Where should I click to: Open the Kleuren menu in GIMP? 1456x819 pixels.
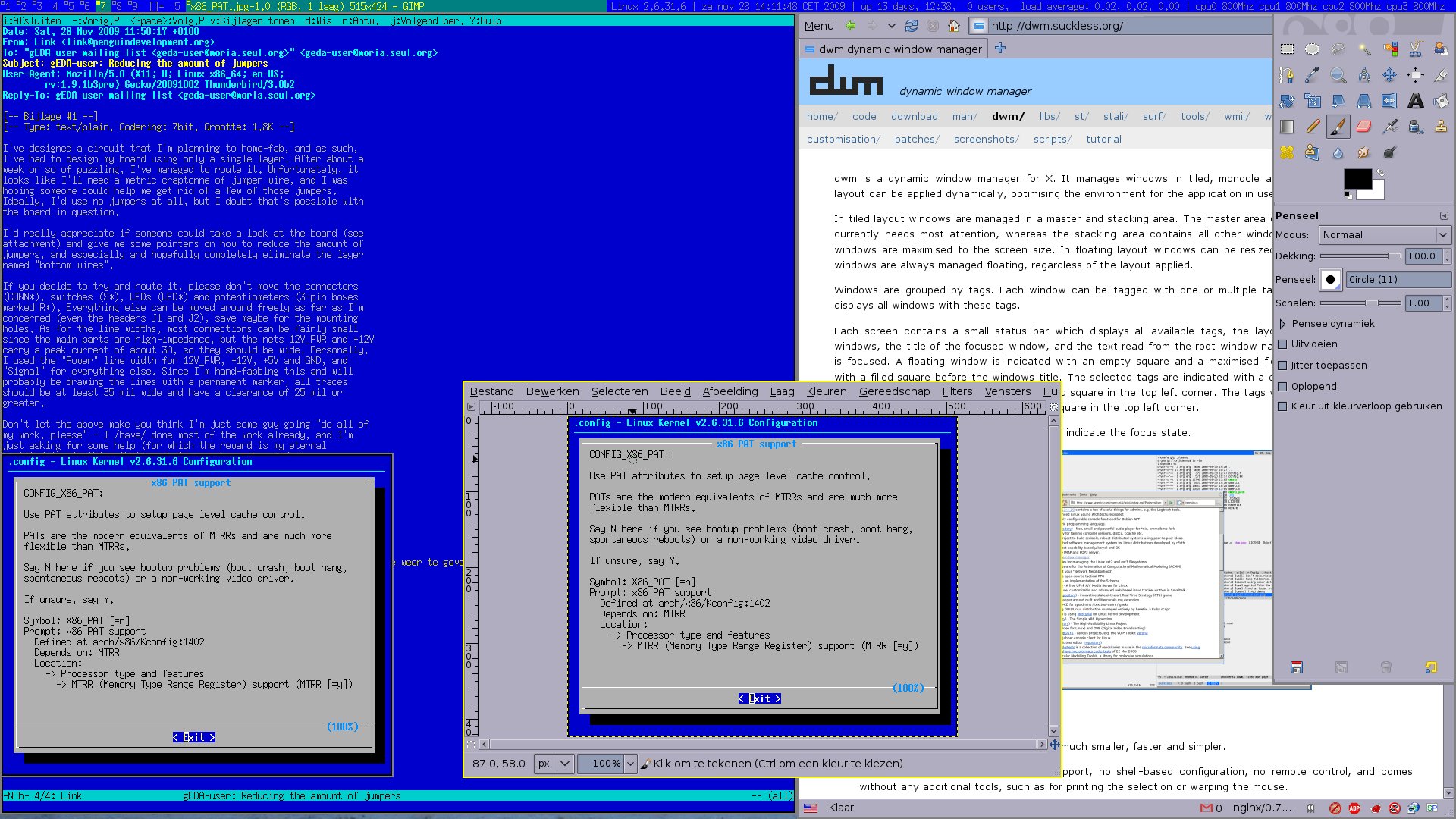pos(827,391)
